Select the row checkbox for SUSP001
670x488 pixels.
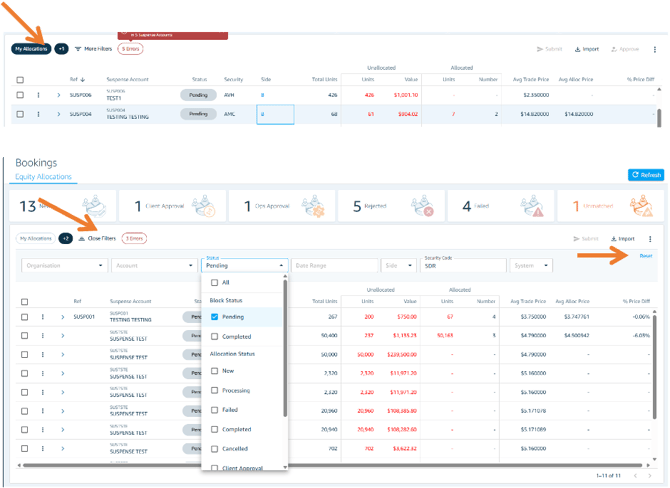22,317
